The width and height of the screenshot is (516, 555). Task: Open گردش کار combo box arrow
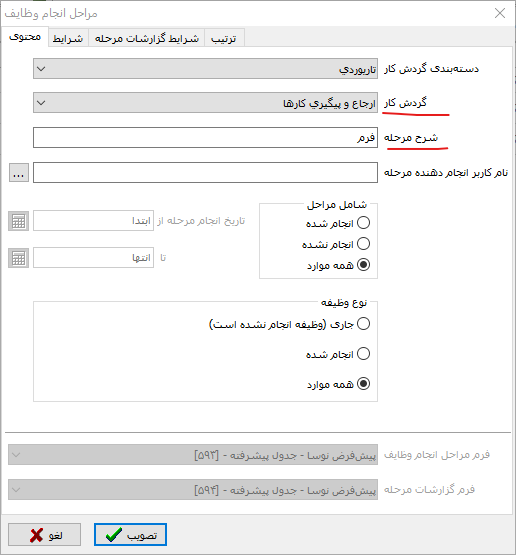pyautogui.click(x=41, y=103)
